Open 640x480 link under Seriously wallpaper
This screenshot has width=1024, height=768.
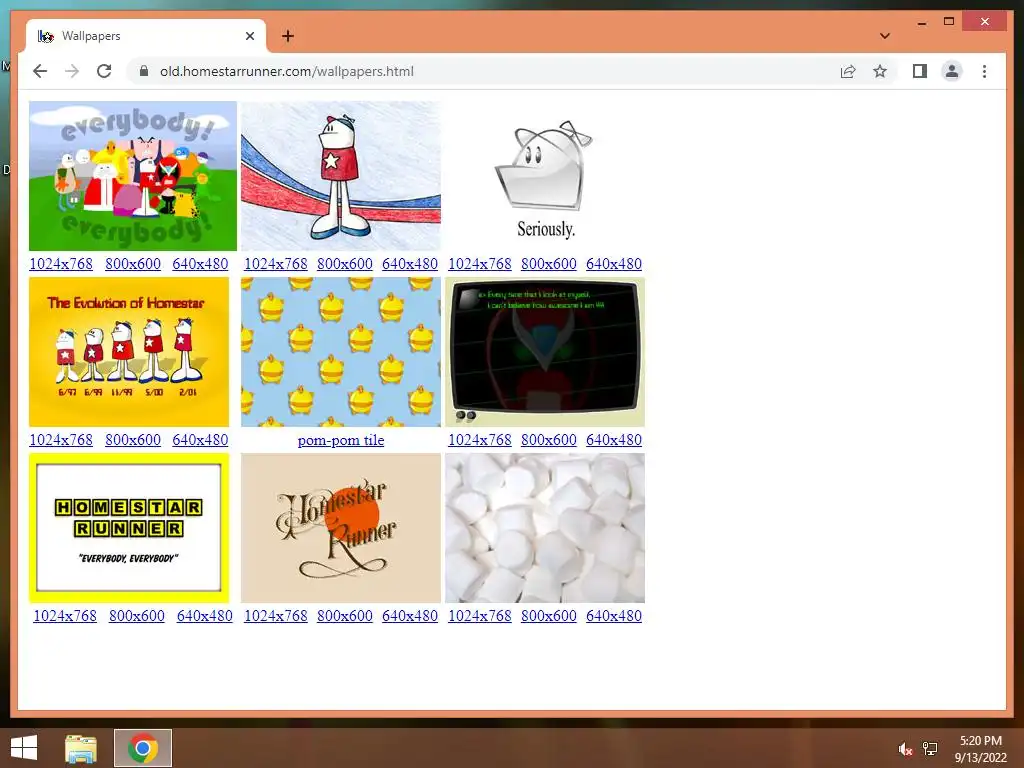[614, 264]
